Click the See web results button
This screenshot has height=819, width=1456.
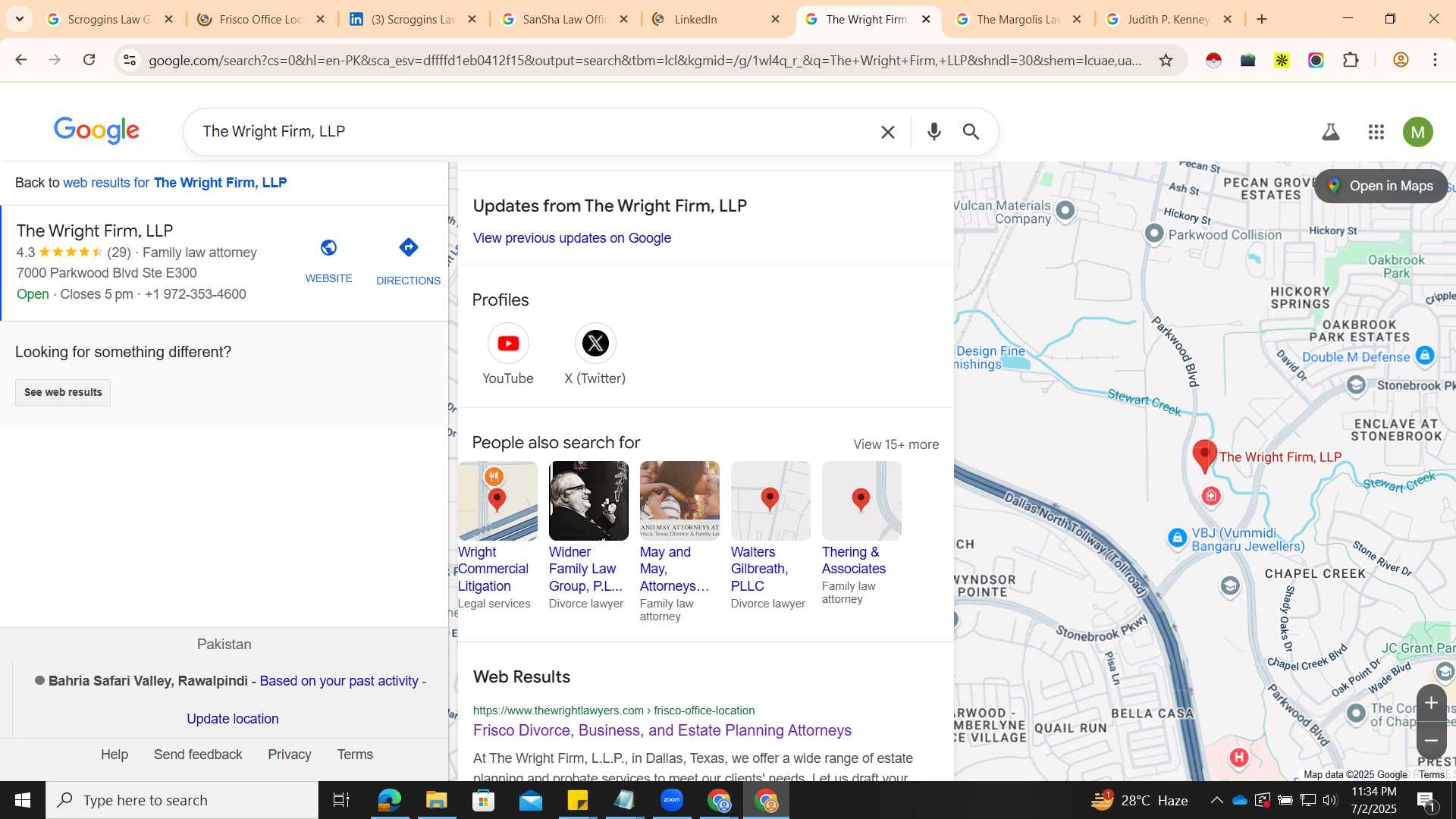(63, 392)
